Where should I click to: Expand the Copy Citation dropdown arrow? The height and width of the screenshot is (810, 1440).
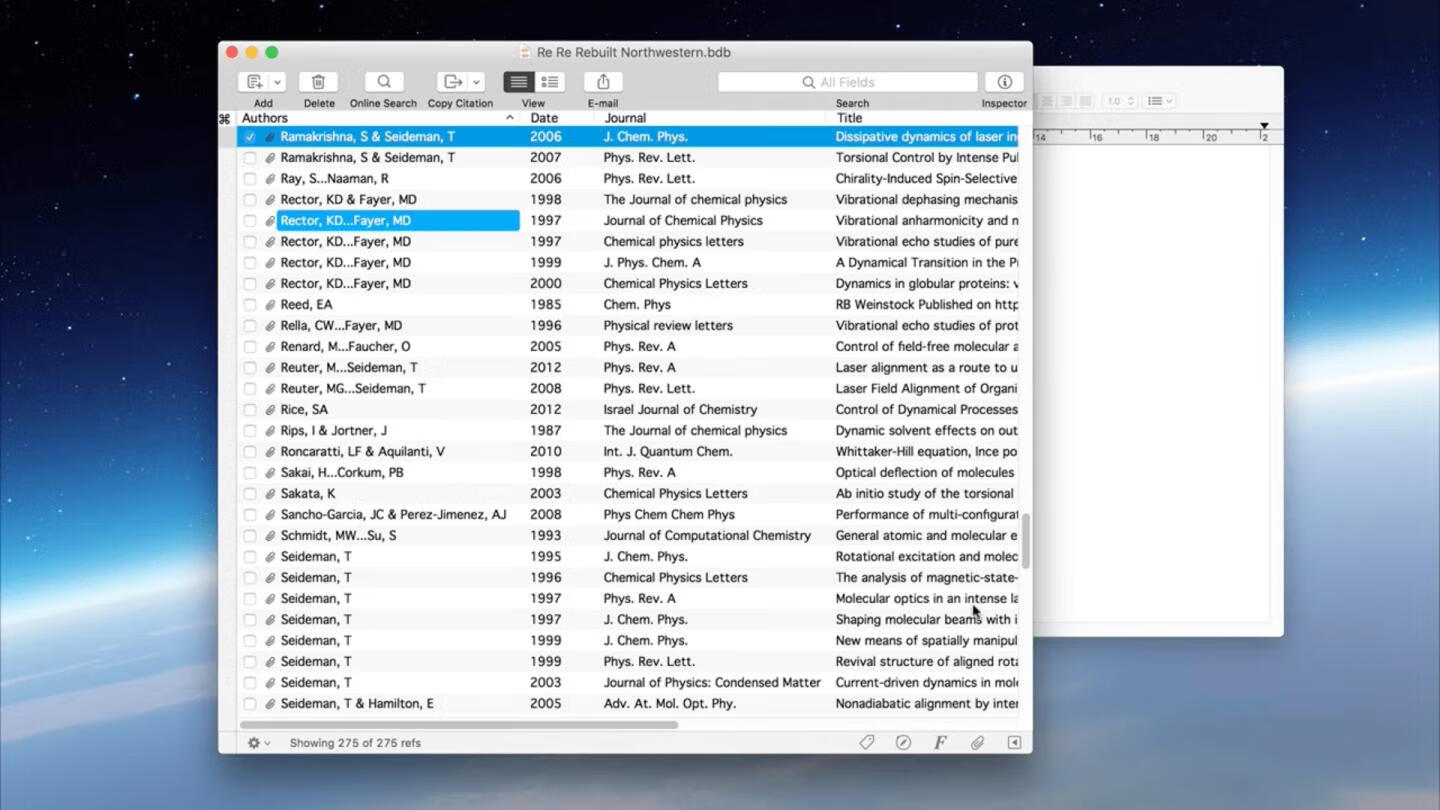tap(476, 82)
